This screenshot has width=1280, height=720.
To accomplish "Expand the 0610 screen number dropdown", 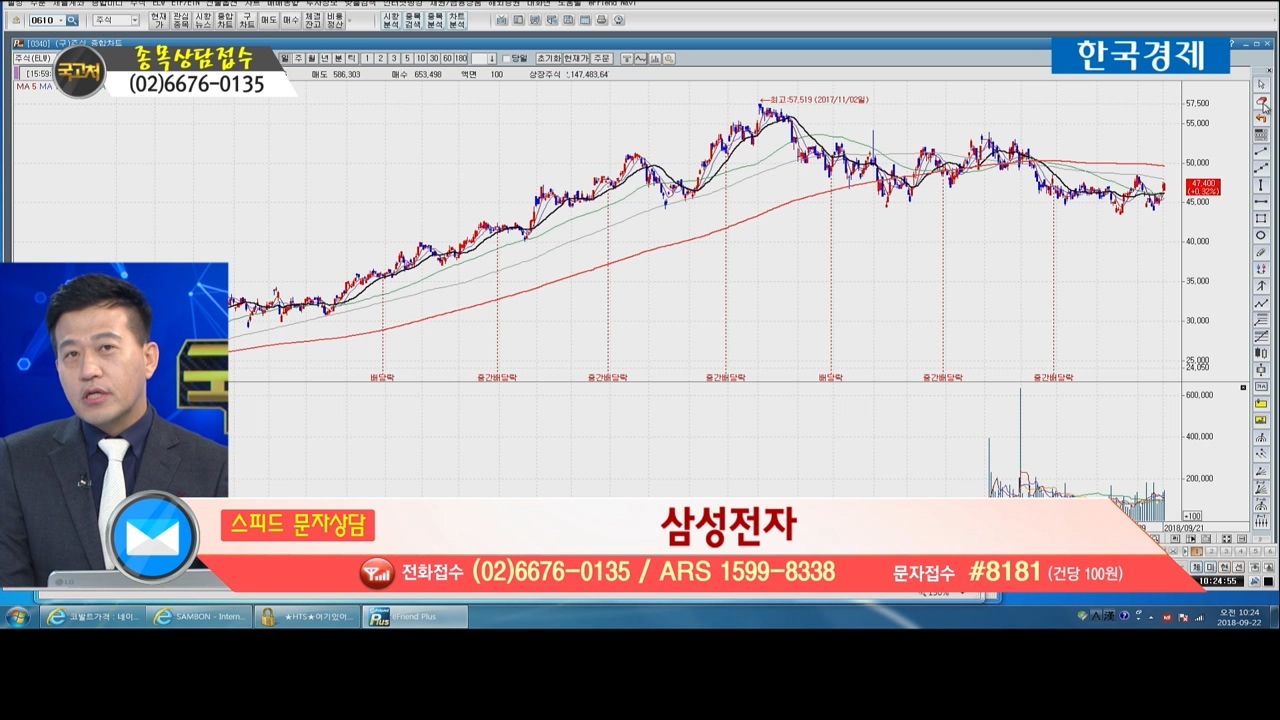I will pyautogui.click(x=60, y=20).
